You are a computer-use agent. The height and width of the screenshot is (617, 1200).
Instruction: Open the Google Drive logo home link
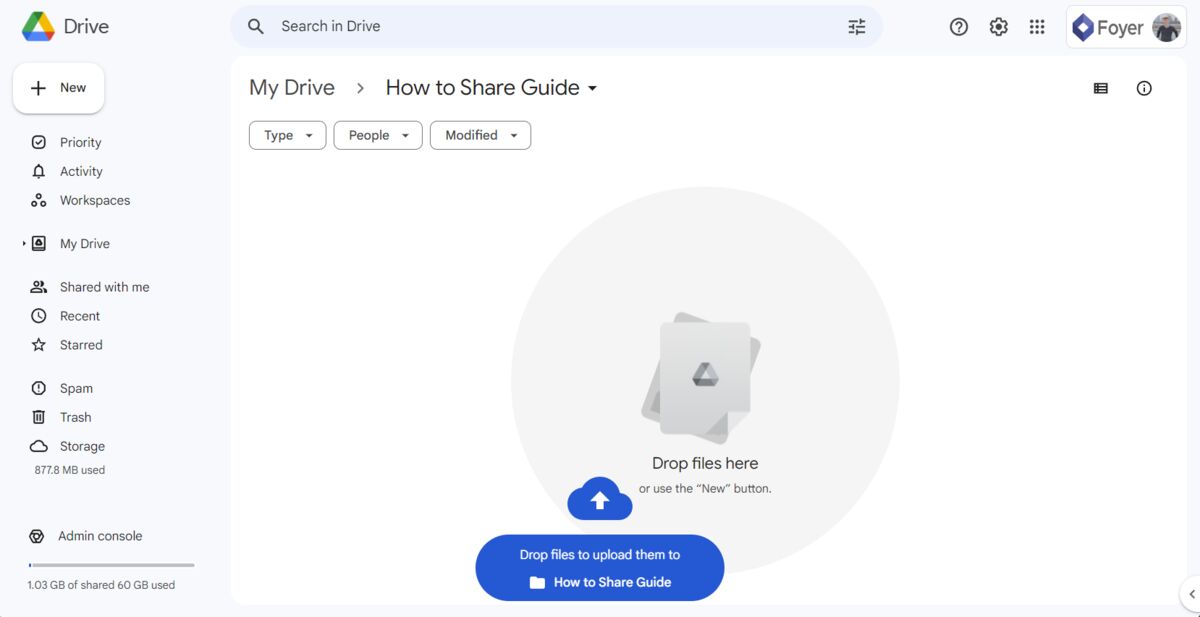pos(66,27)
